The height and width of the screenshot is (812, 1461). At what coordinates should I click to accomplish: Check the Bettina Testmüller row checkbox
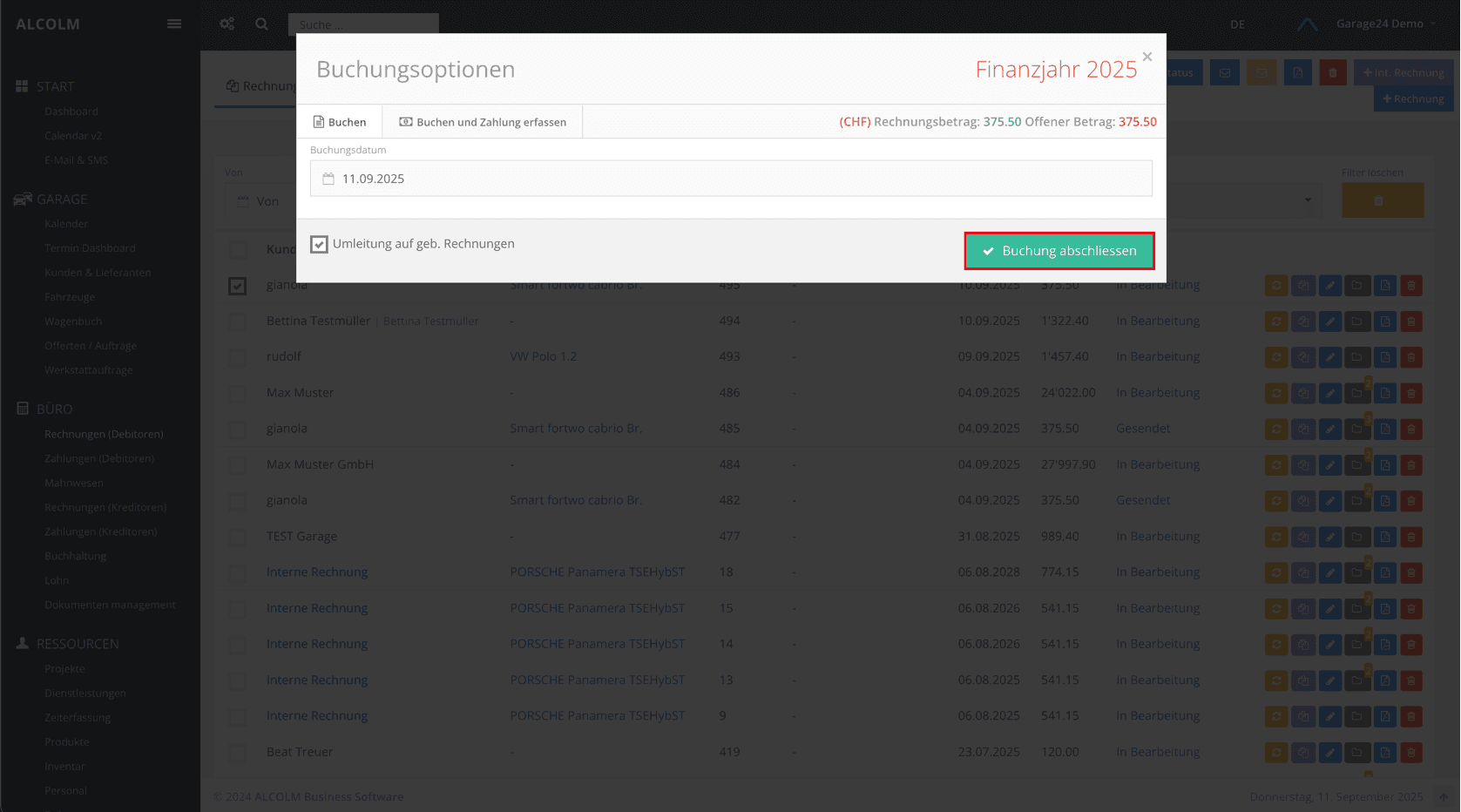click(x=237, y=321)
